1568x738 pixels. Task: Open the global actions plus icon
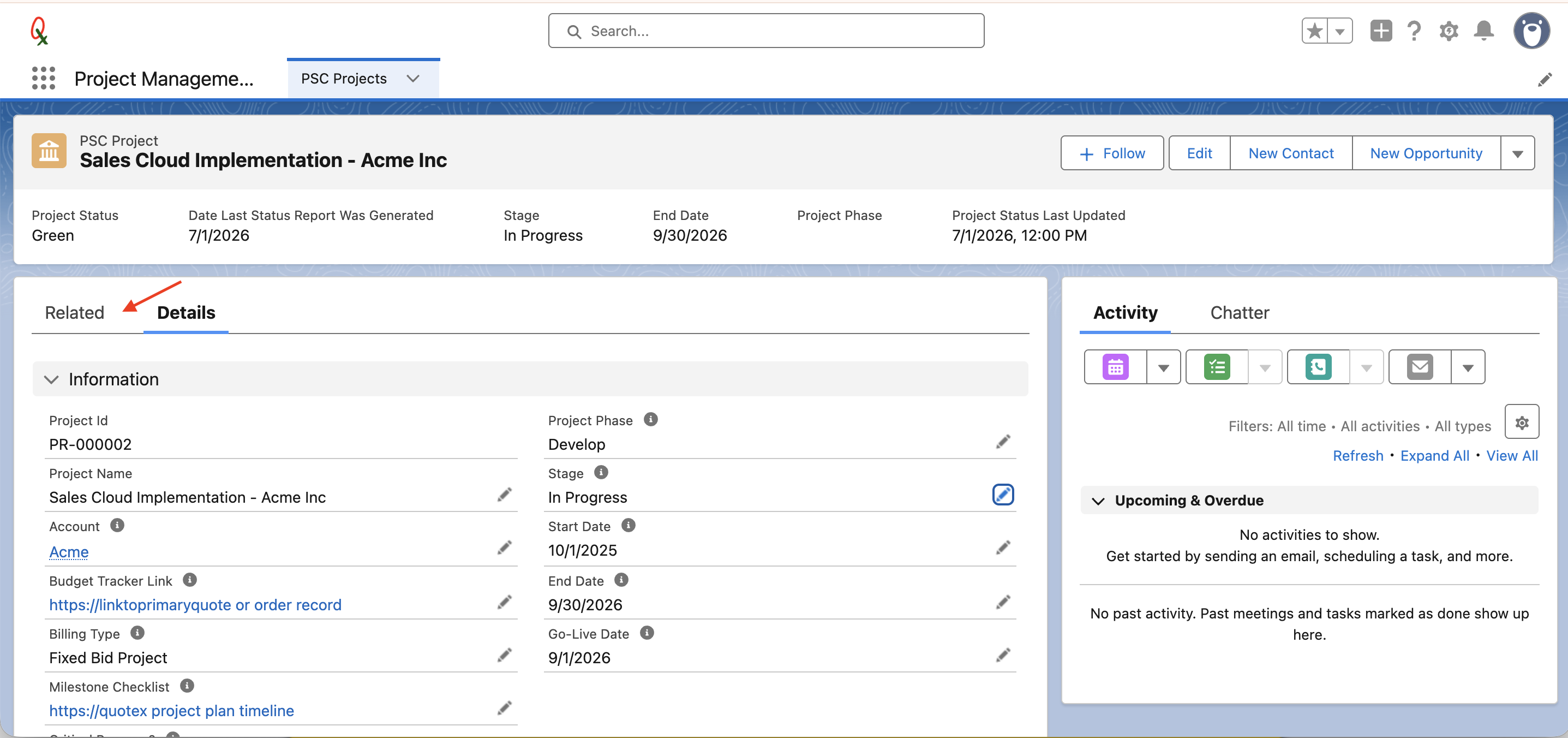point(1381,31)
